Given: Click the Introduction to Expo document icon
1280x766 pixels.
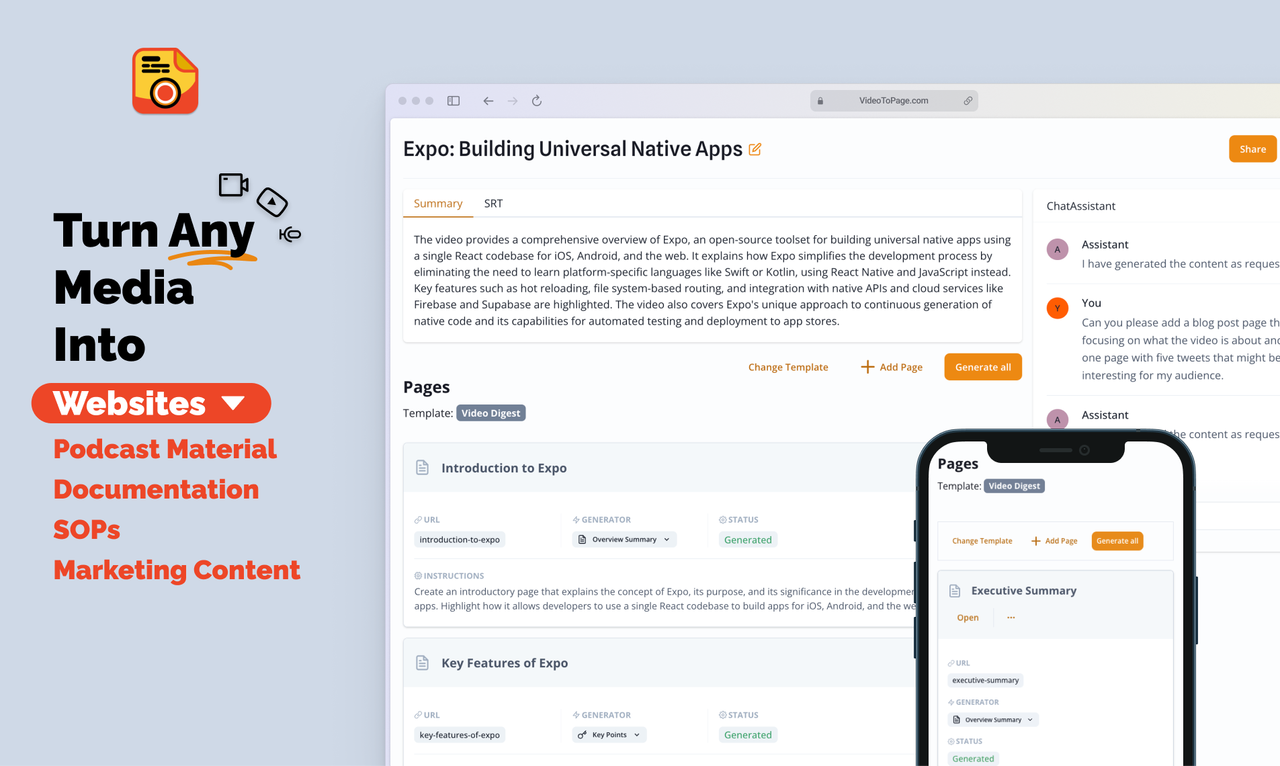Looking at the screenshot, I should click(422, 468).
